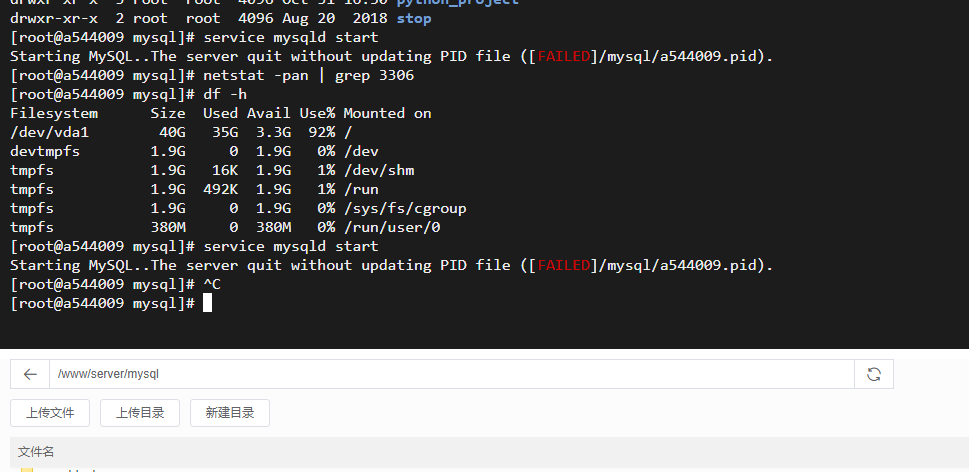Click the /run/user/0 mount point text
Viewport: 969px width, 472px height.
coord(392,227)
